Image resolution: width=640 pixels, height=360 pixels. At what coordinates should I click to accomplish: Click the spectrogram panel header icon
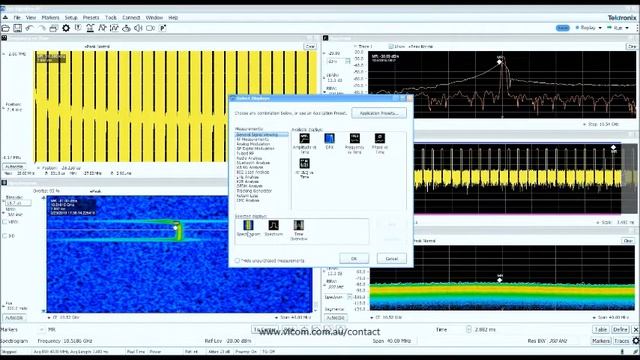[x=4, y=183]
